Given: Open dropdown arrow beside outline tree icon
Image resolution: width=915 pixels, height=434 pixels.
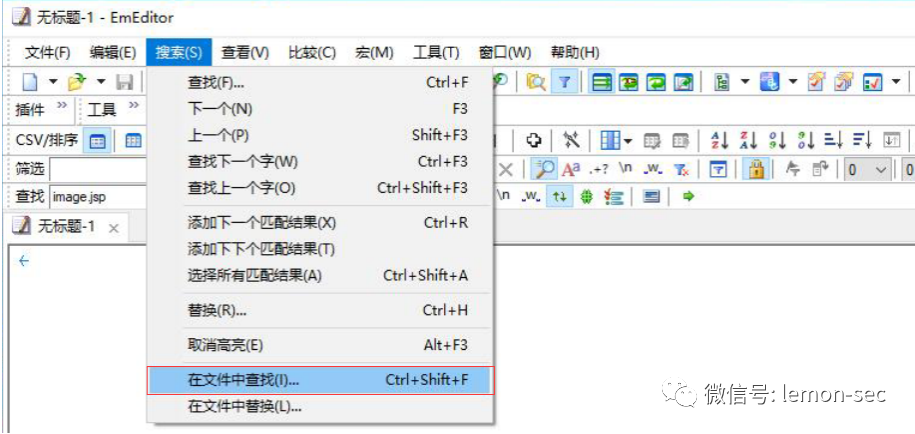Looking at the screenshot, I should click(x=745, y=82).
